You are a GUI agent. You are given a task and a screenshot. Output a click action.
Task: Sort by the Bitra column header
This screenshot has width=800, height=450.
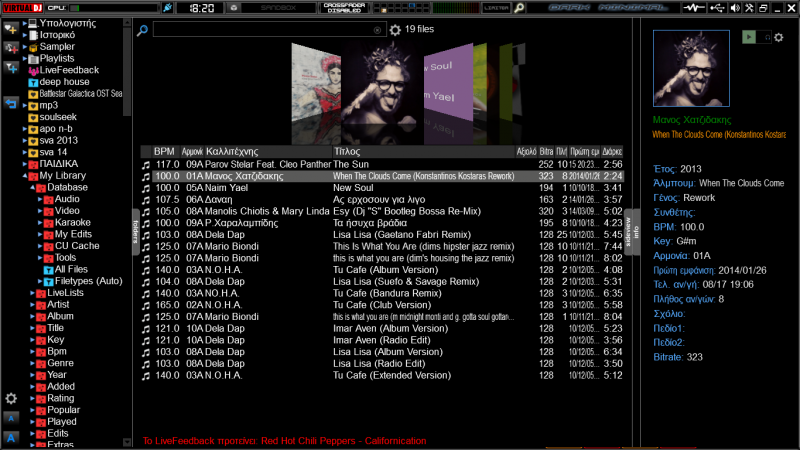(546, 152)
